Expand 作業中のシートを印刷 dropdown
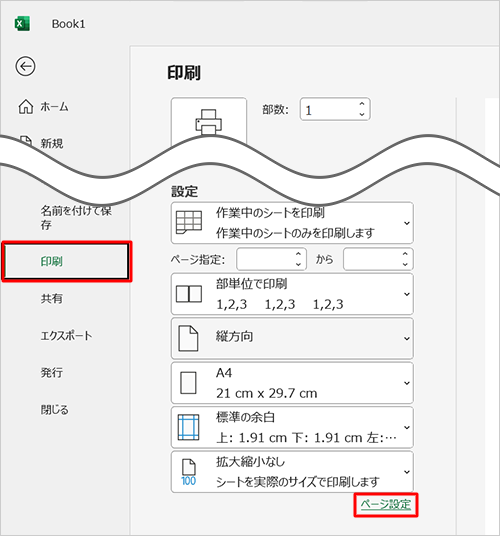Screen dimensions: 500x536 tap(292, 223)
